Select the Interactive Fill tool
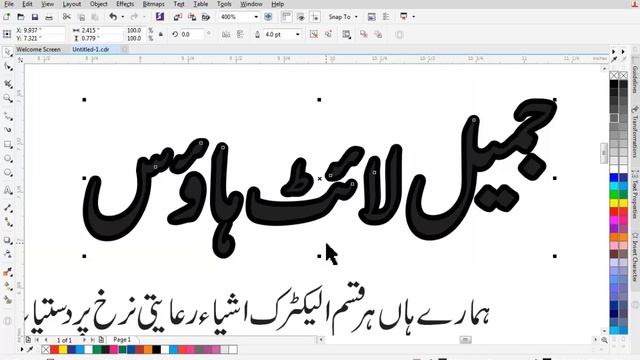The image size is (640, 360). 7,287
